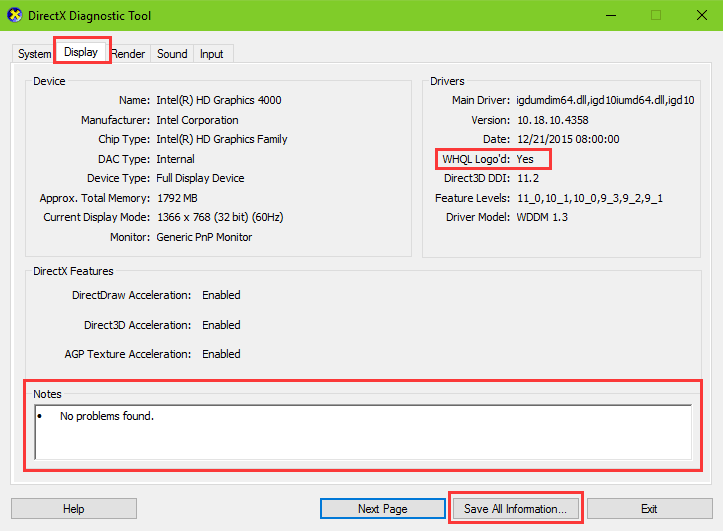Click DAC Type value 'Internal'

[175, 159]
